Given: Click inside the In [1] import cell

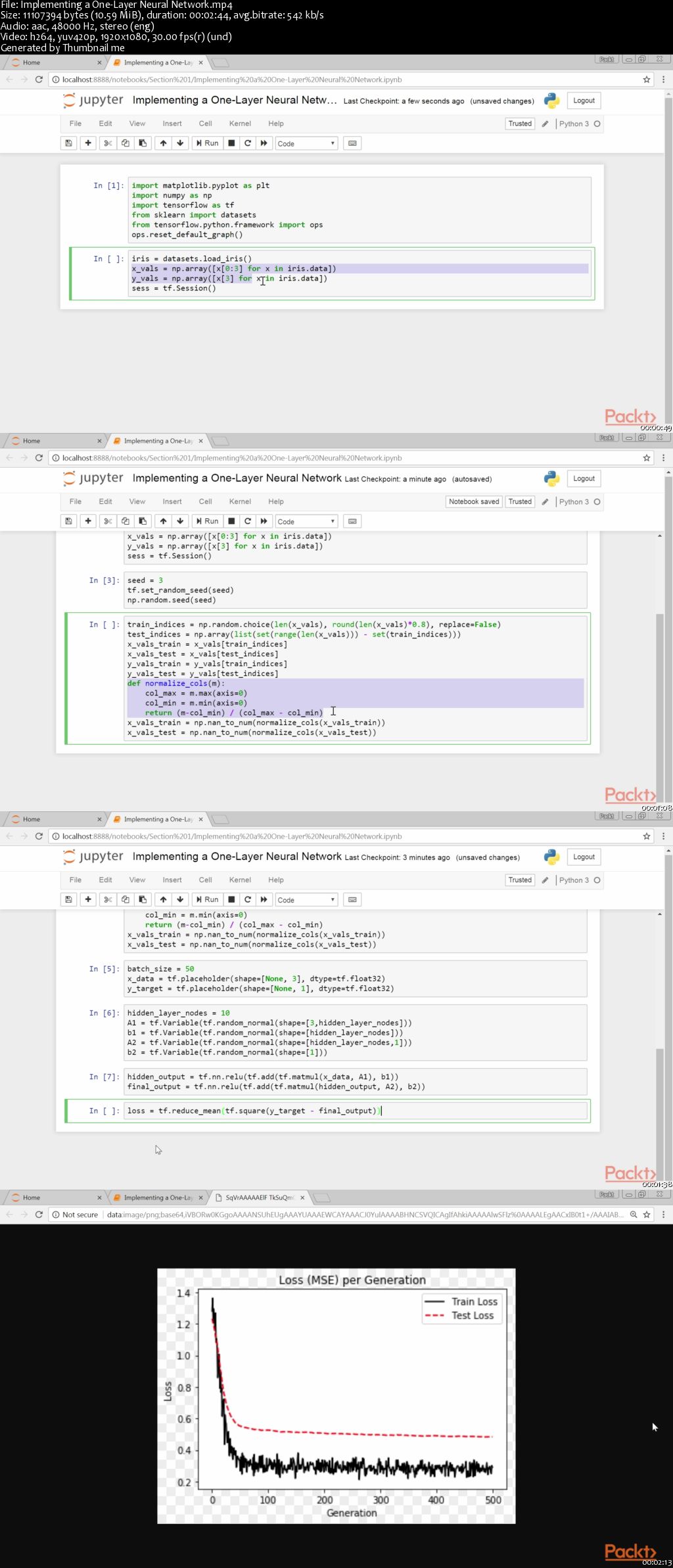Looking at the screenshot, I should (360, 210).
